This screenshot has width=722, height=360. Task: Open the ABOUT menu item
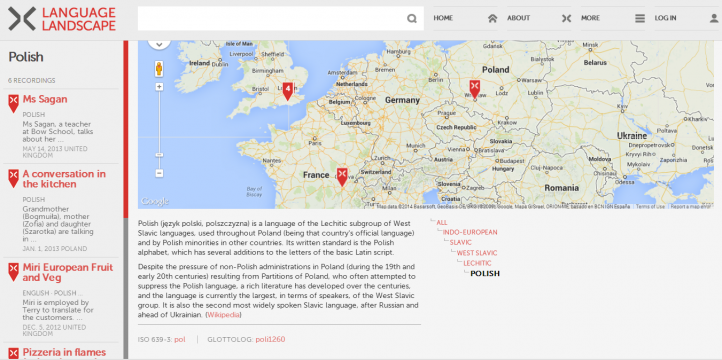tap(518, 18)
